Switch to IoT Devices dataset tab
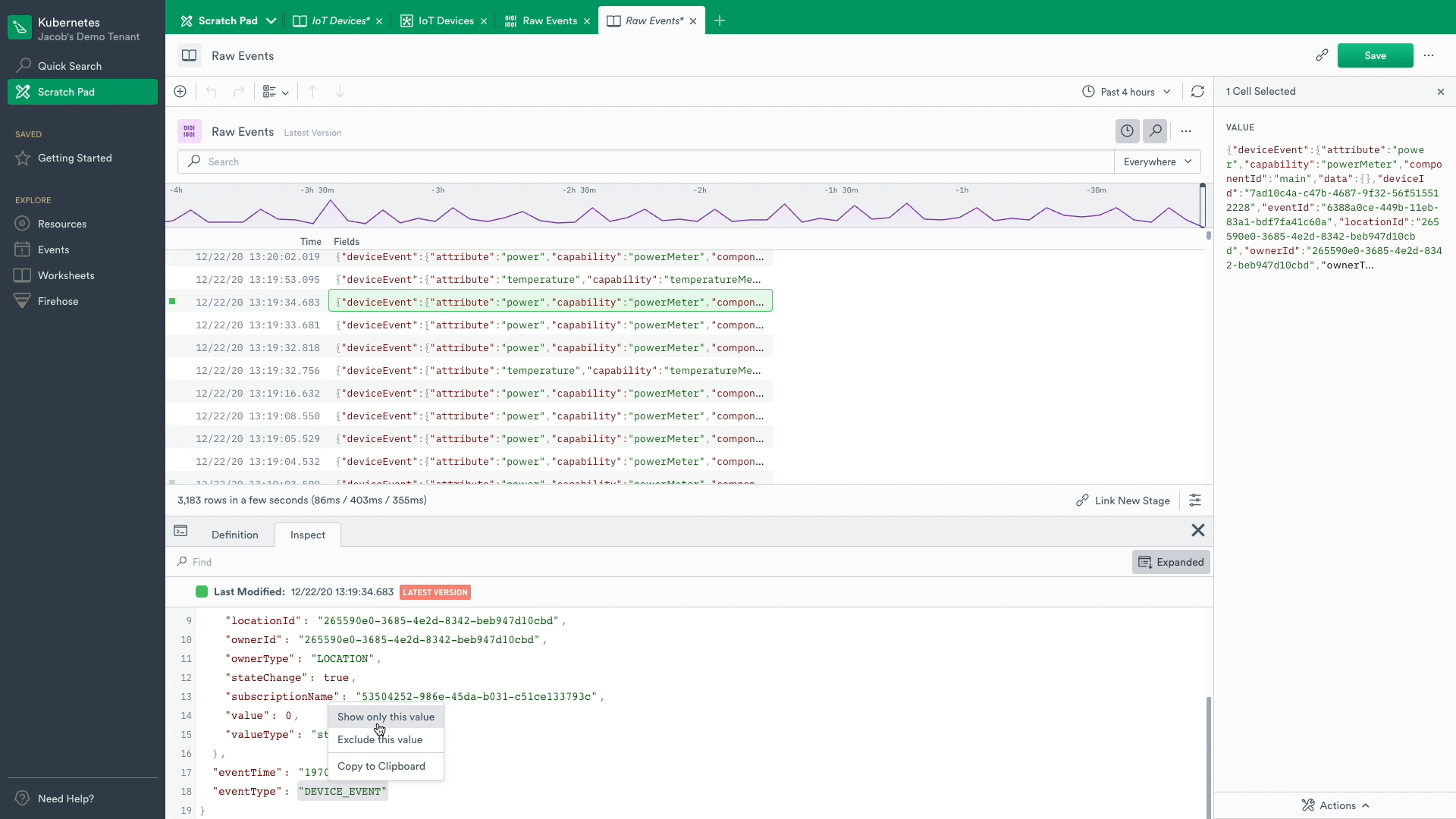The width and height of the screenshot is (1456, 819). coord(446,21)
